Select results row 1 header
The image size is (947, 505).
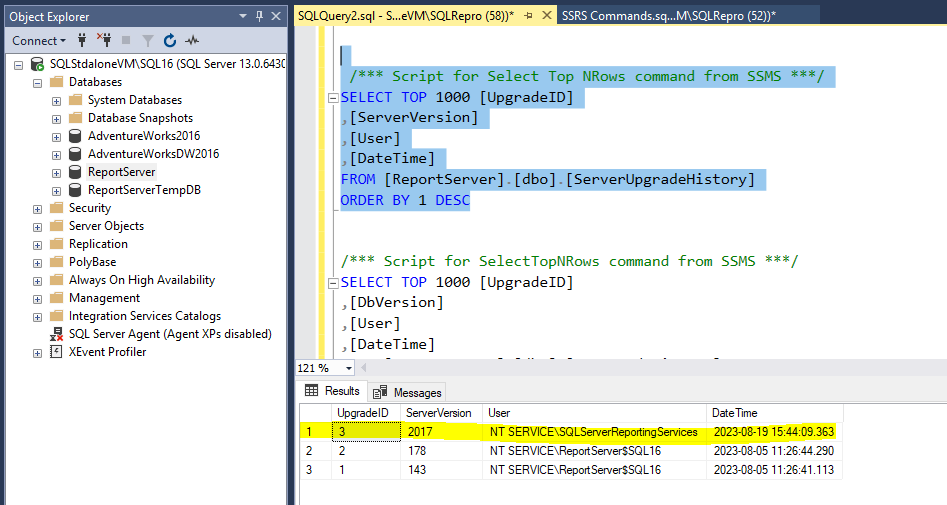pos(315,432)
